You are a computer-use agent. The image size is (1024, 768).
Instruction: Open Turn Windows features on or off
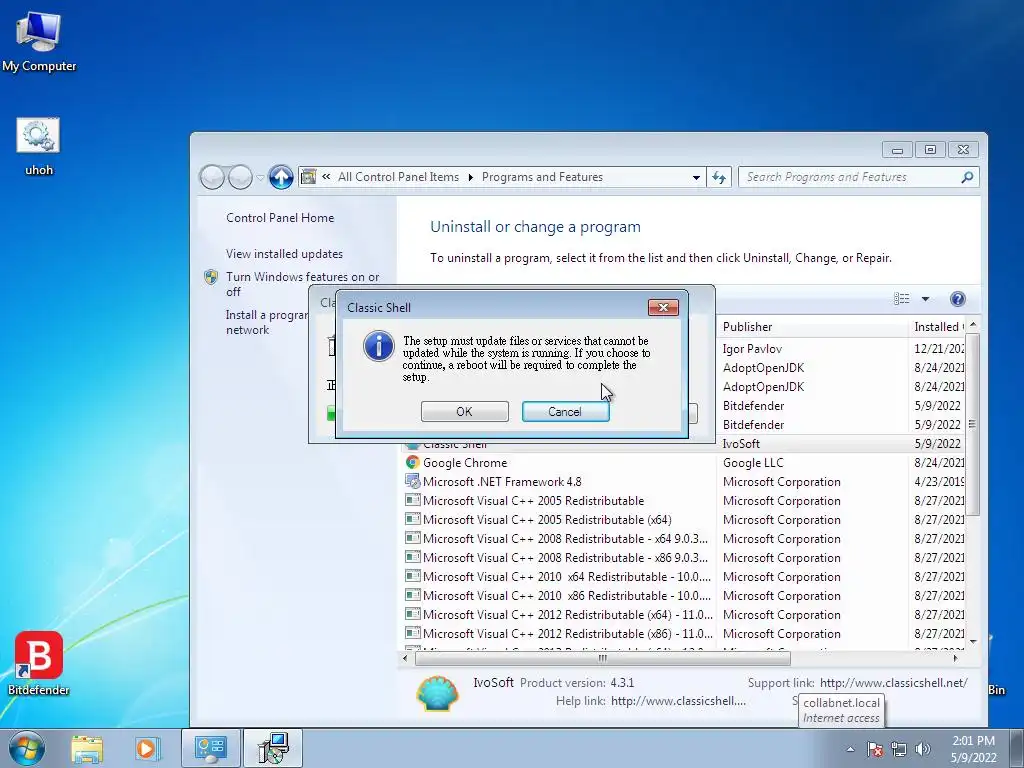pos(302,284)
